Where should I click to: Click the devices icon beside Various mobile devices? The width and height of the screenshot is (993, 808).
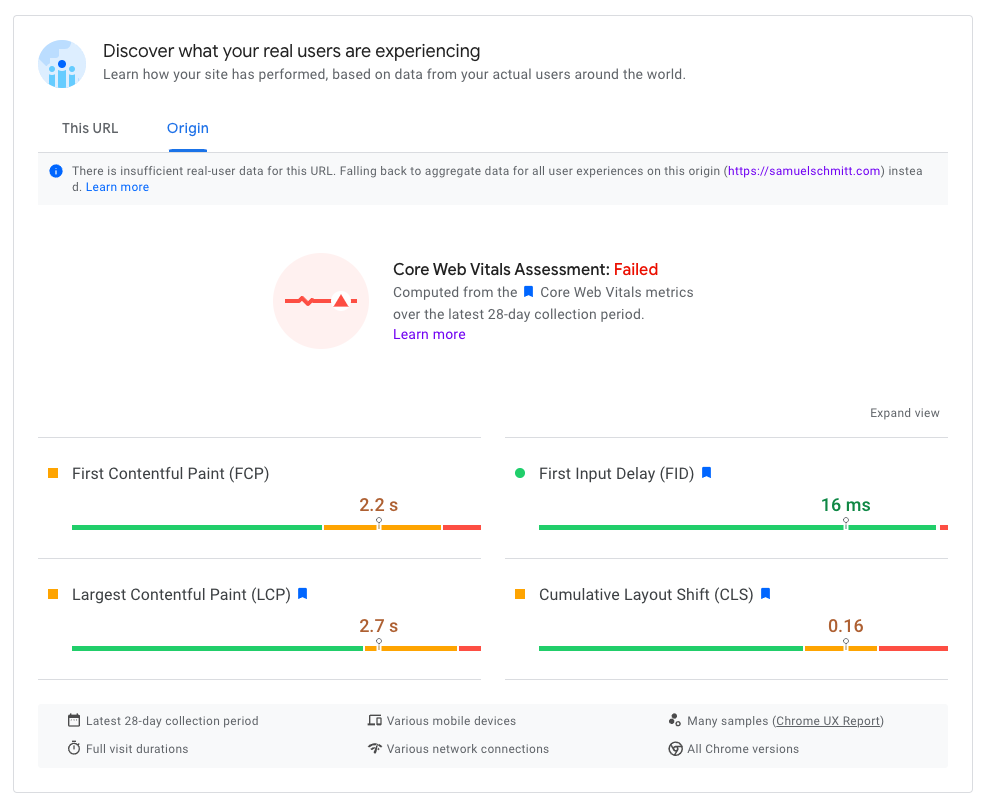click(x=375, y=721)
